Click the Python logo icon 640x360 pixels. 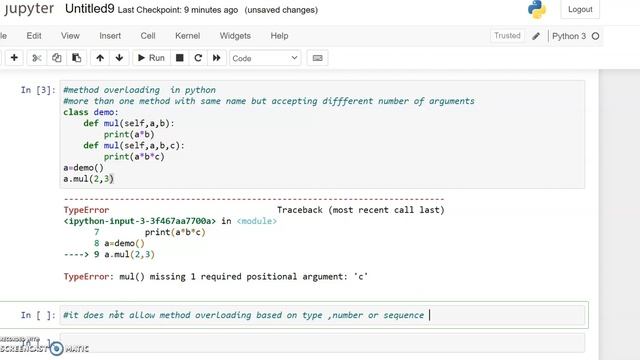pyautogui.click(x=536, y=9)
